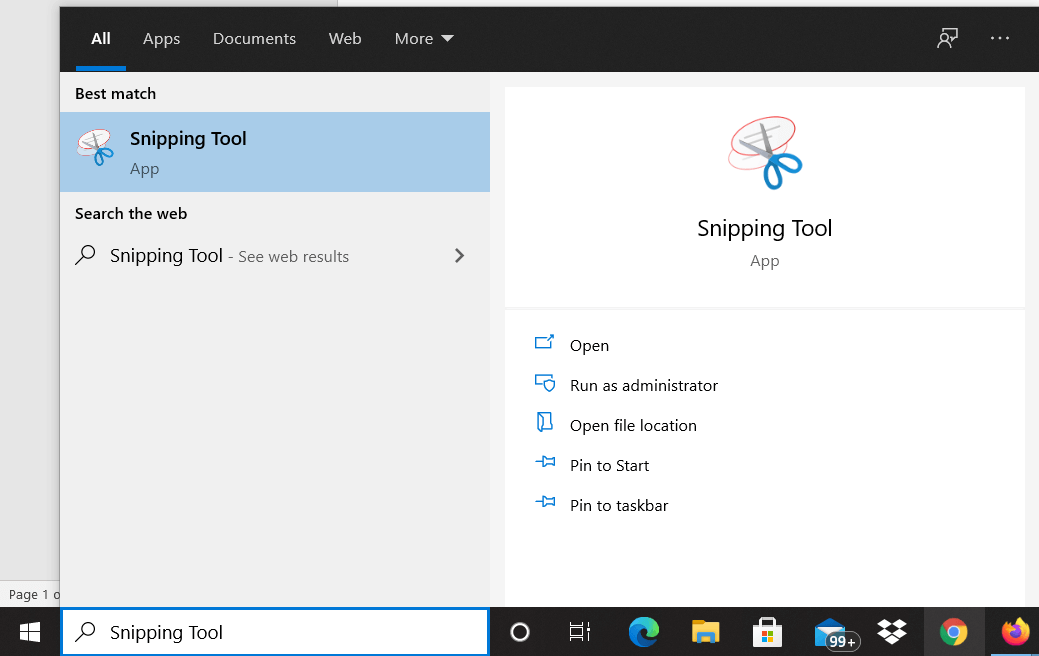
Task: Click the Best match heading
Action: 115,93
